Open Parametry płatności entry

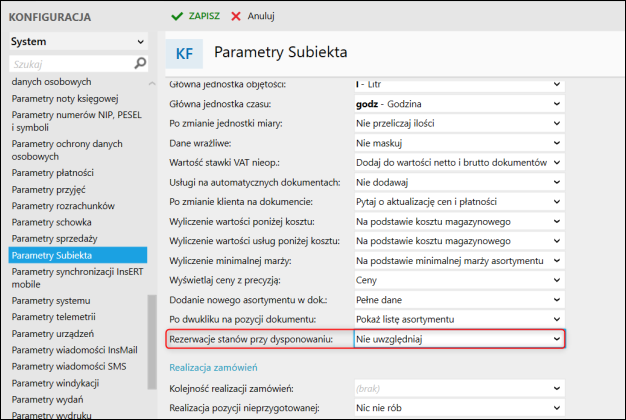[53, 173]
